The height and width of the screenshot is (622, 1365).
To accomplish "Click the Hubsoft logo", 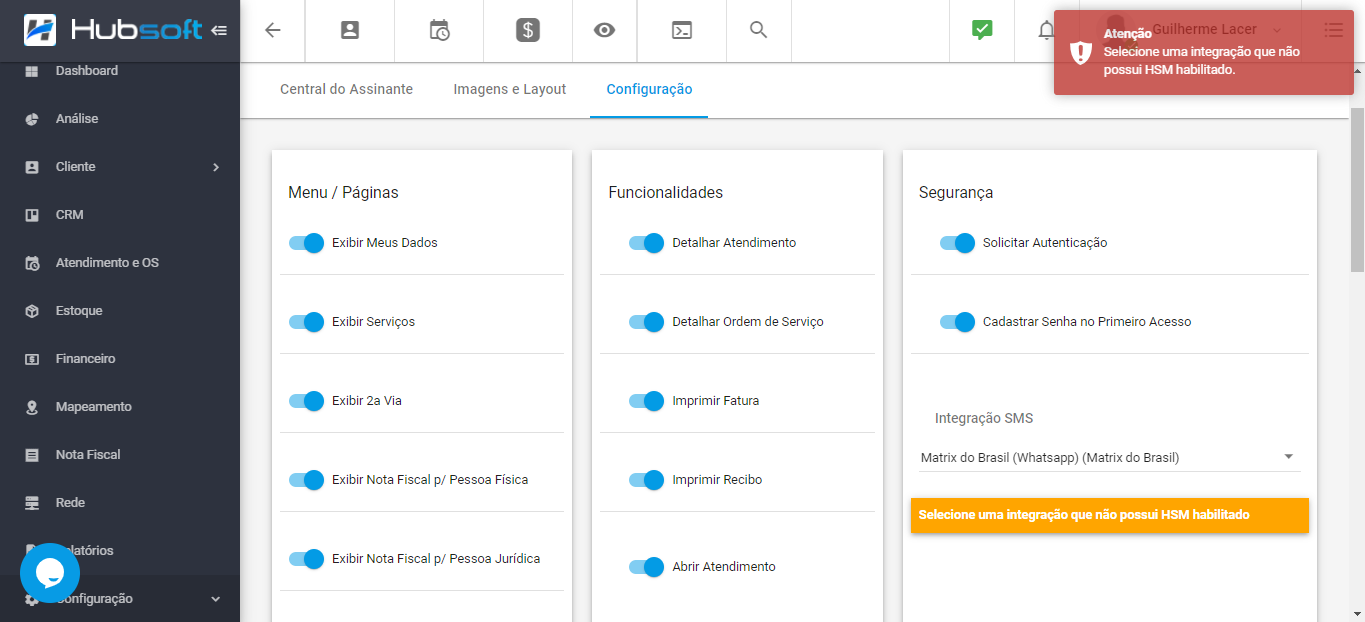I will coord(113,30).
